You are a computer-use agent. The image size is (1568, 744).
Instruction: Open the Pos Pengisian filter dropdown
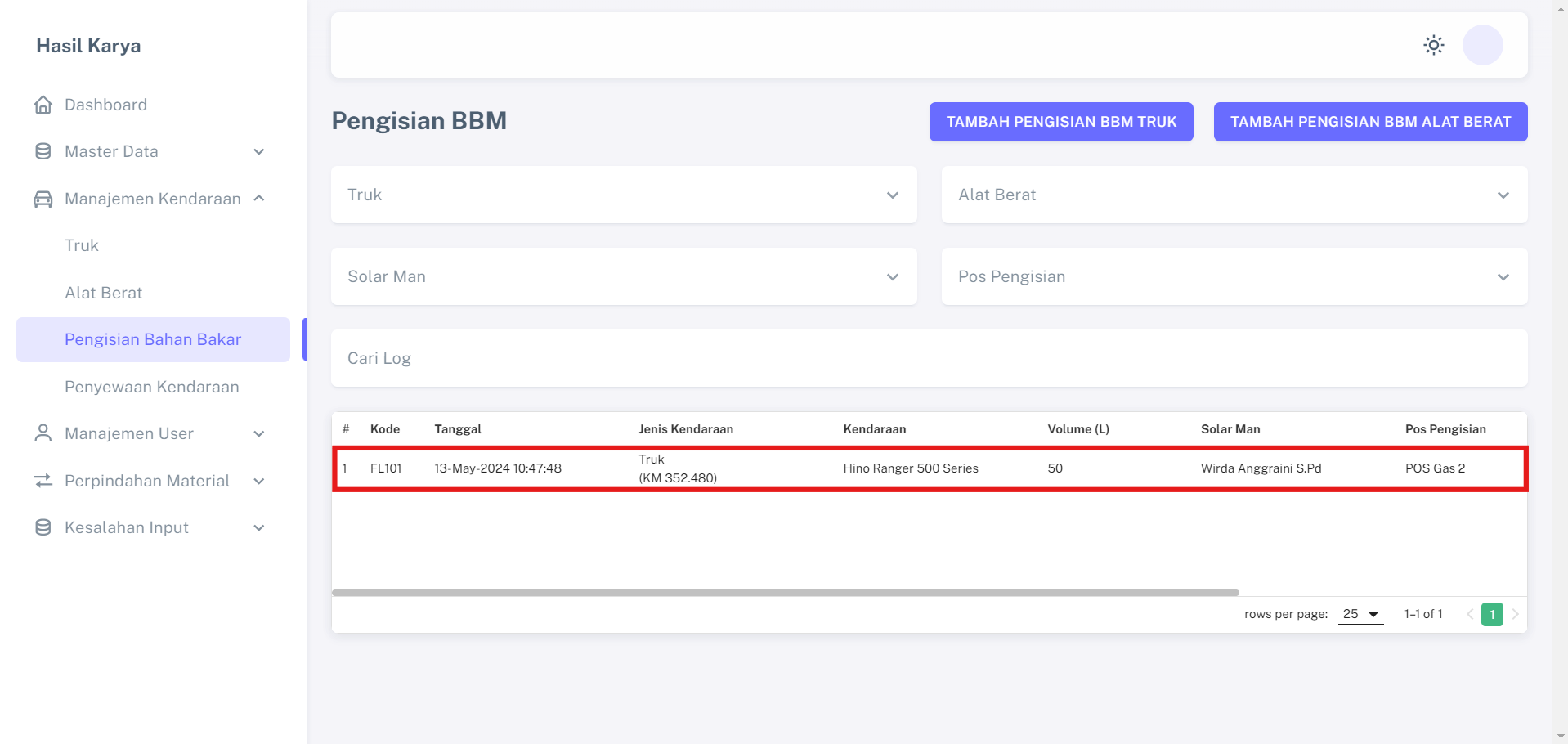(1234, 276)
